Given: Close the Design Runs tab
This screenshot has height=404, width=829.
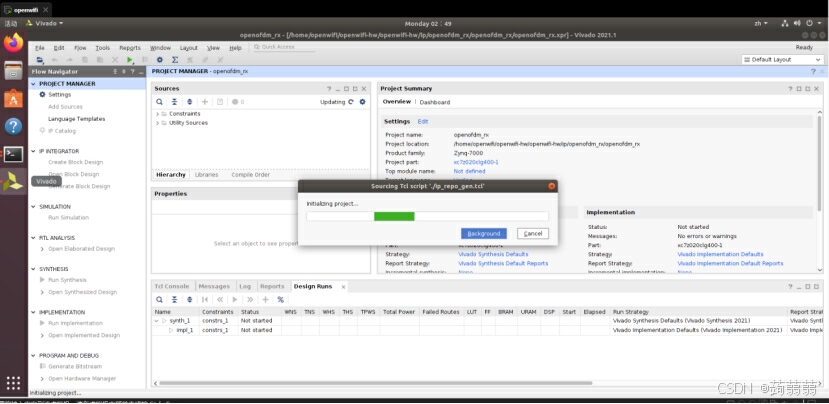Looking at the screenshot, I should pos(343,287).
